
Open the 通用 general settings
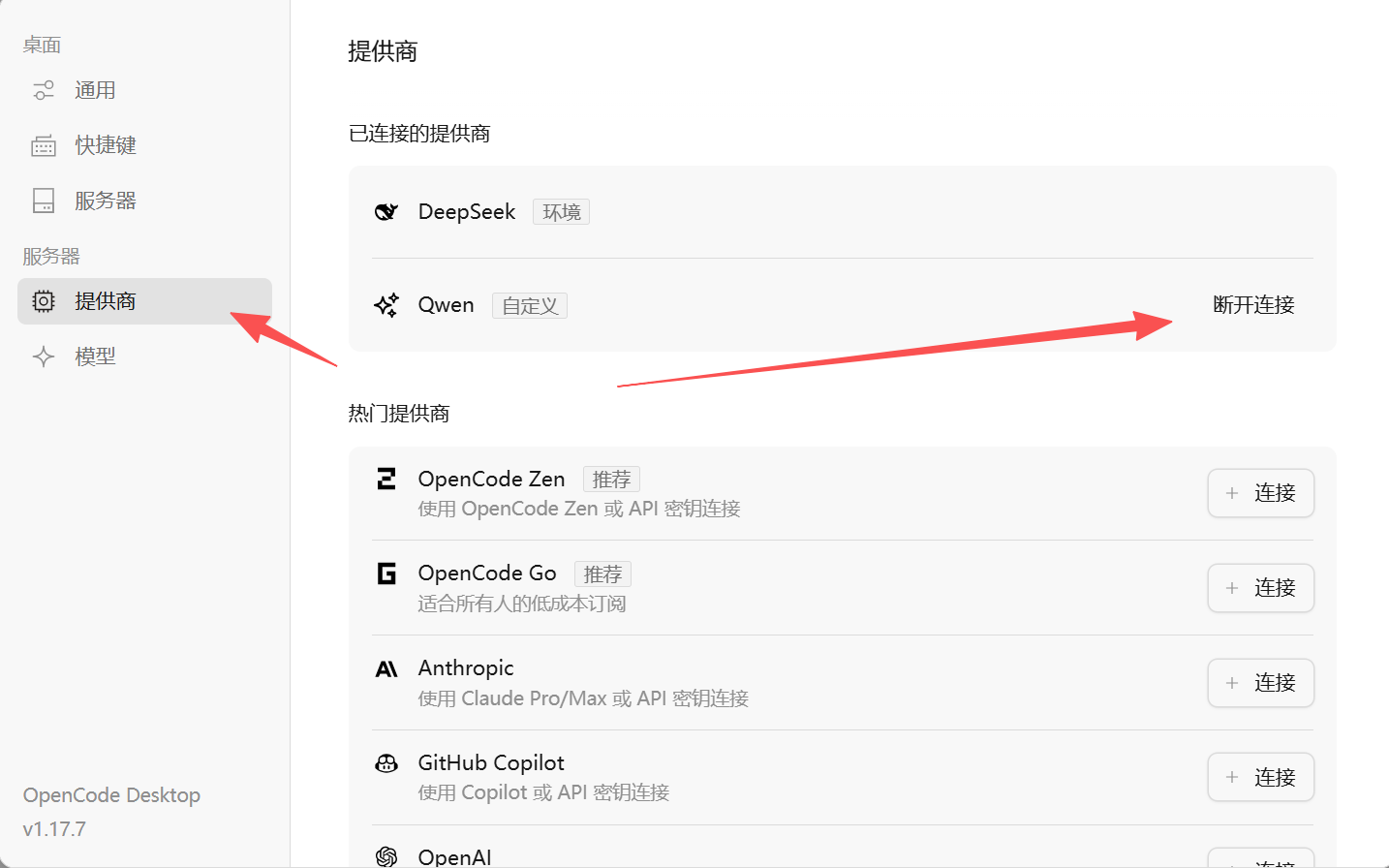pyautogui.click(x=144, y=90)
